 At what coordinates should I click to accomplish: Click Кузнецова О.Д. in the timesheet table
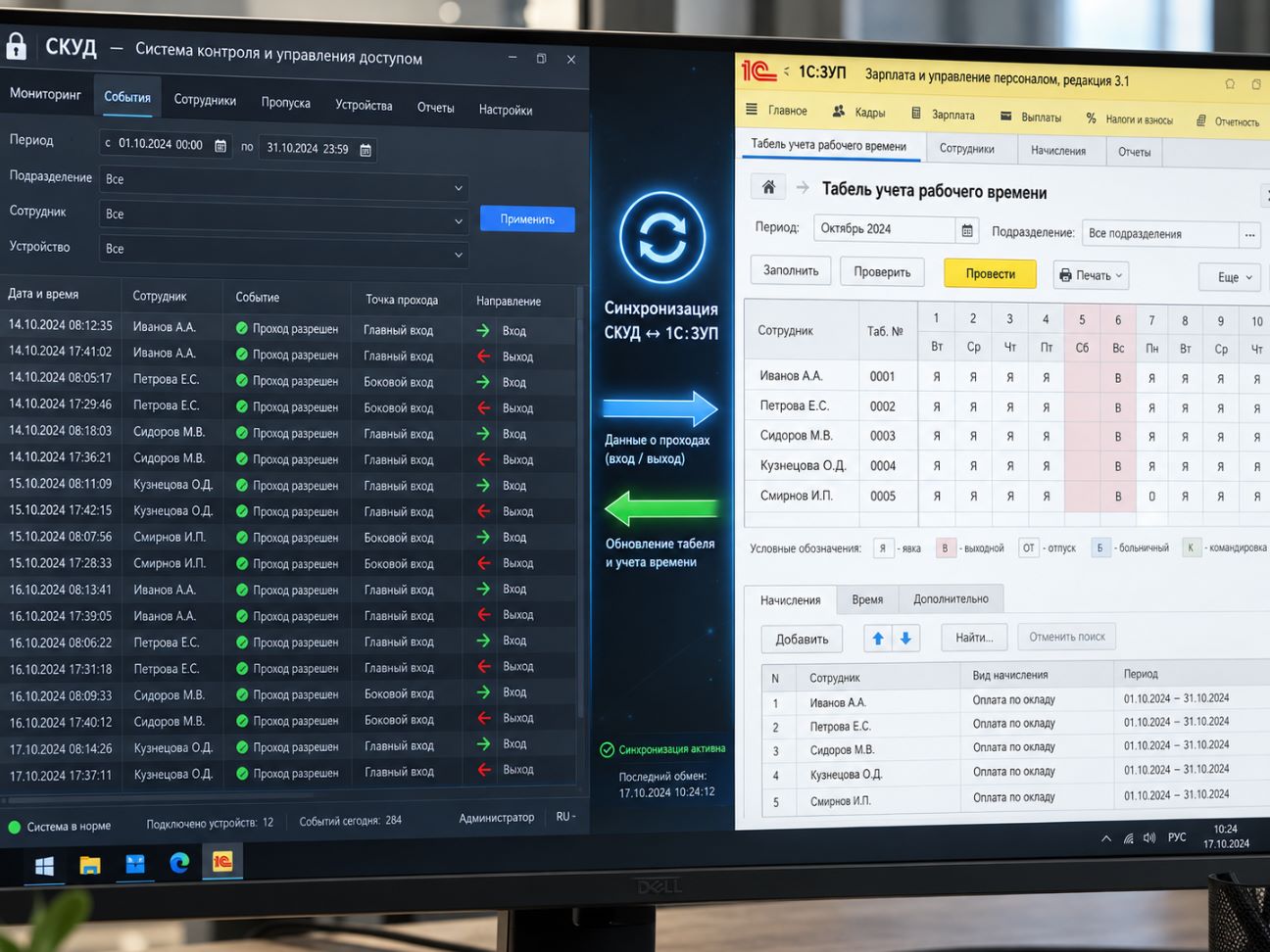[x=803, y=465]
